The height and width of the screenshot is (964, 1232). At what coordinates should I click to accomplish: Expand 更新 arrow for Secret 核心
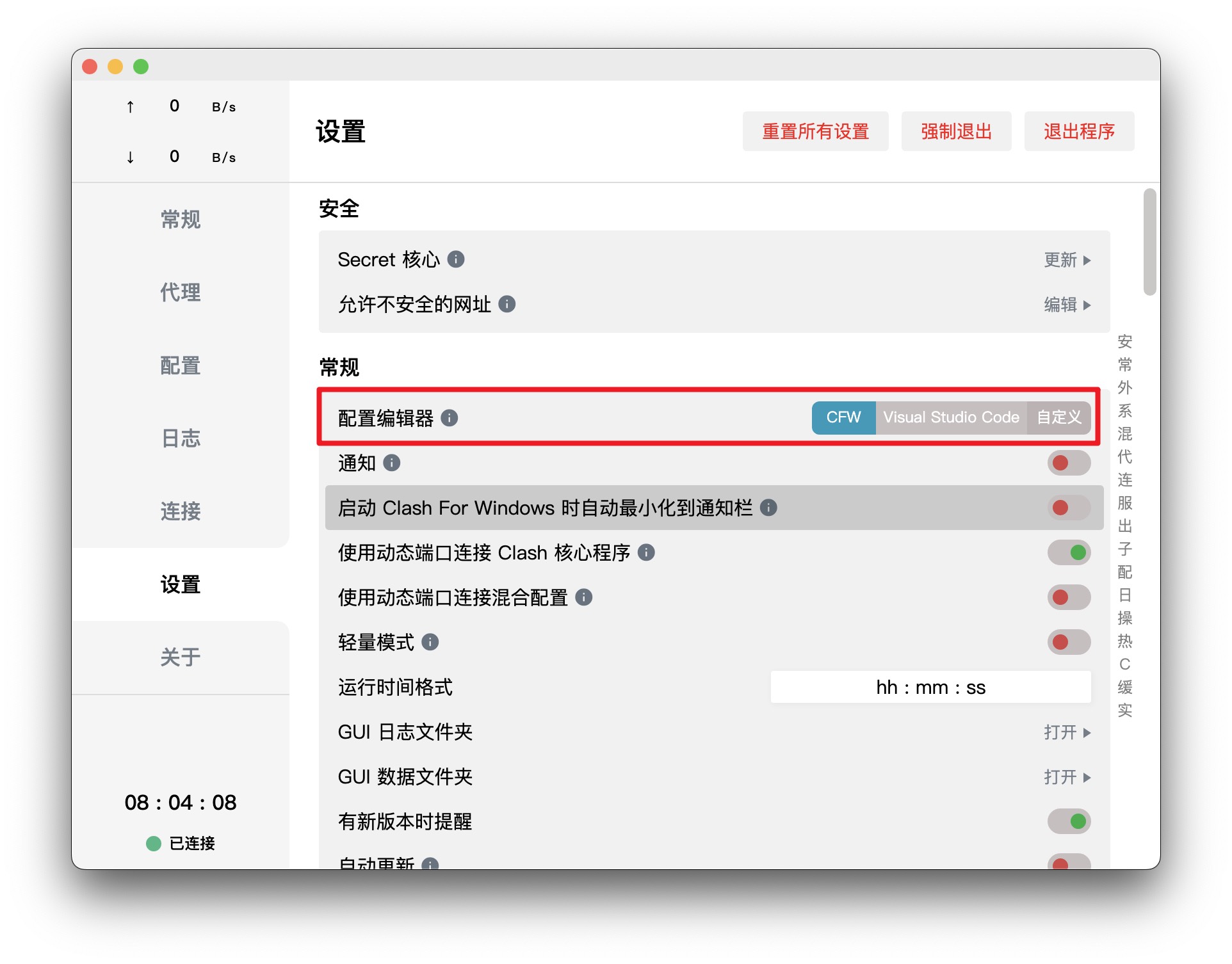tap(1067, 260)
